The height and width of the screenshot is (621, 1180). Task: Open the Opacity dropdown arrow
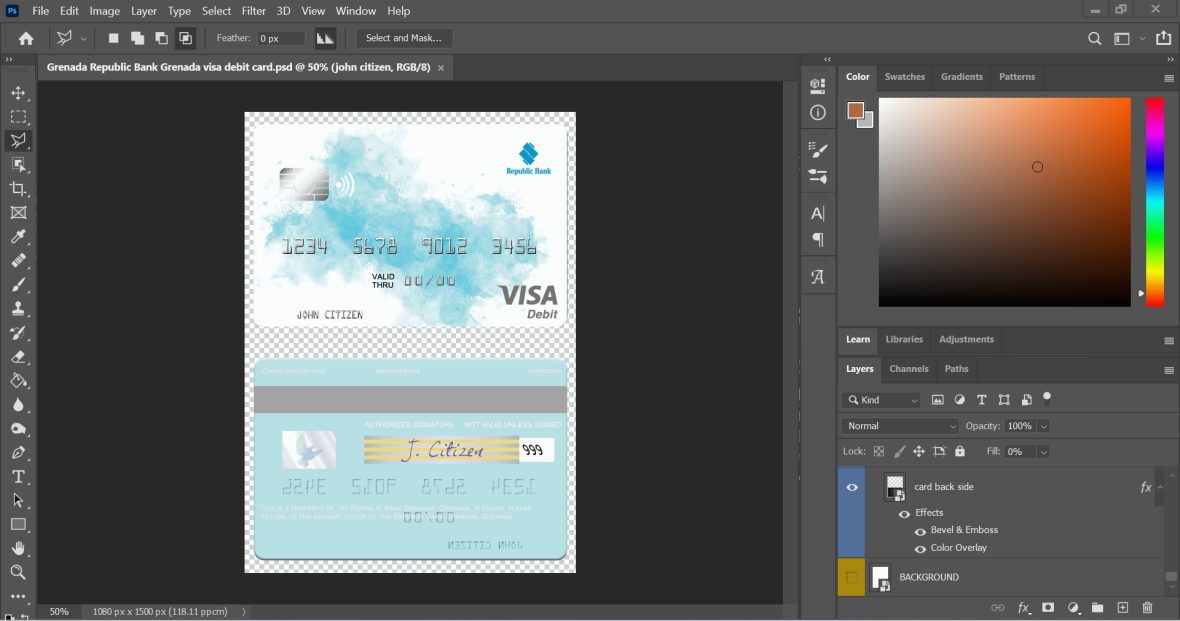click(1043, 425)
